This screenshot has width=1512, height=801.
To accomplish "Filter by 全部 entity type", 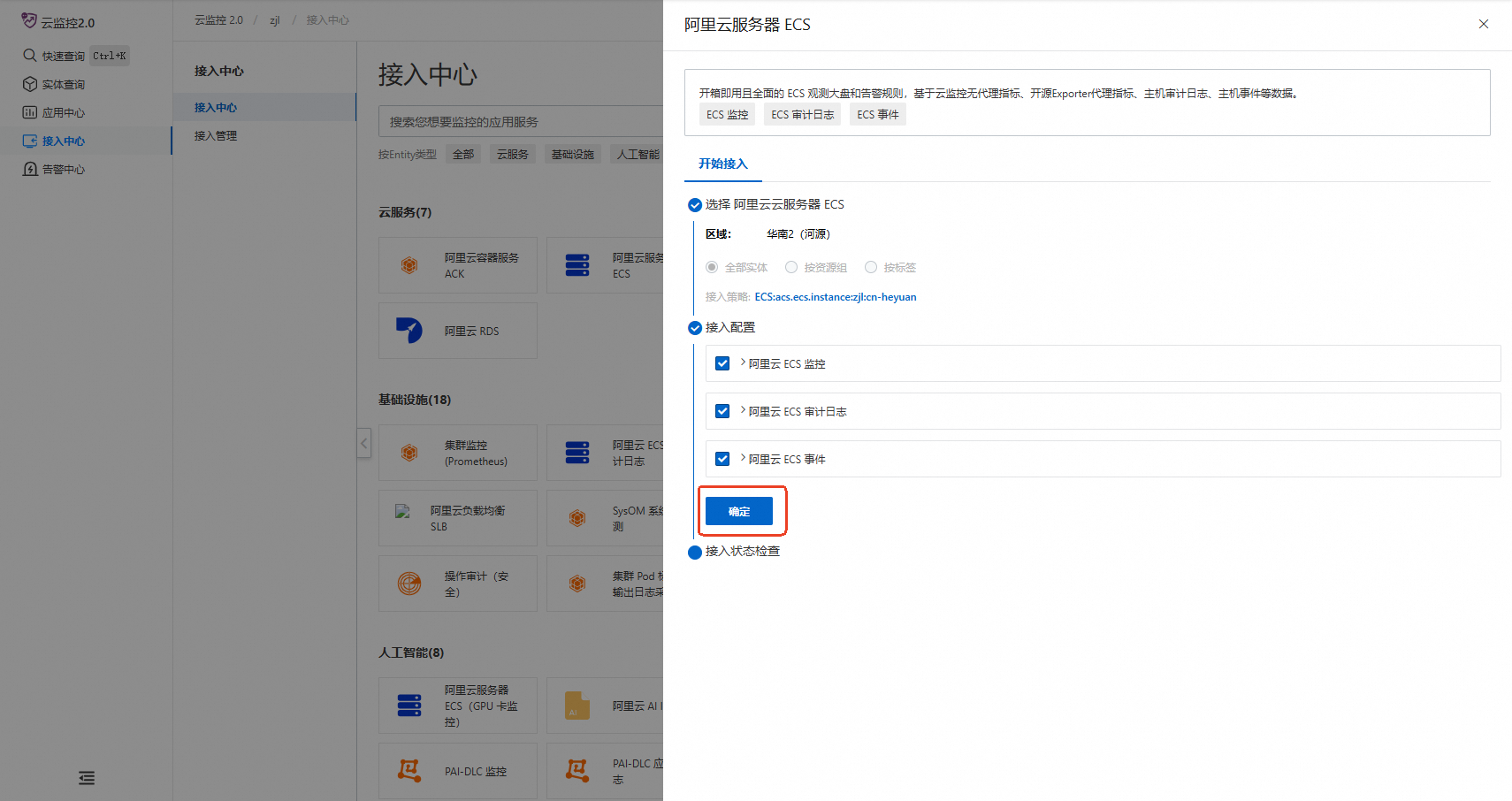I will (463, 154).
